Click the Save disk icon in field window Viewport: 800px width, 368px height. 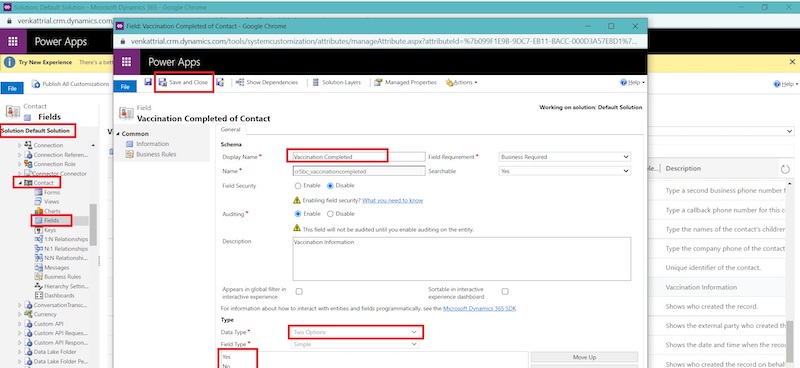tap(148, 82)
